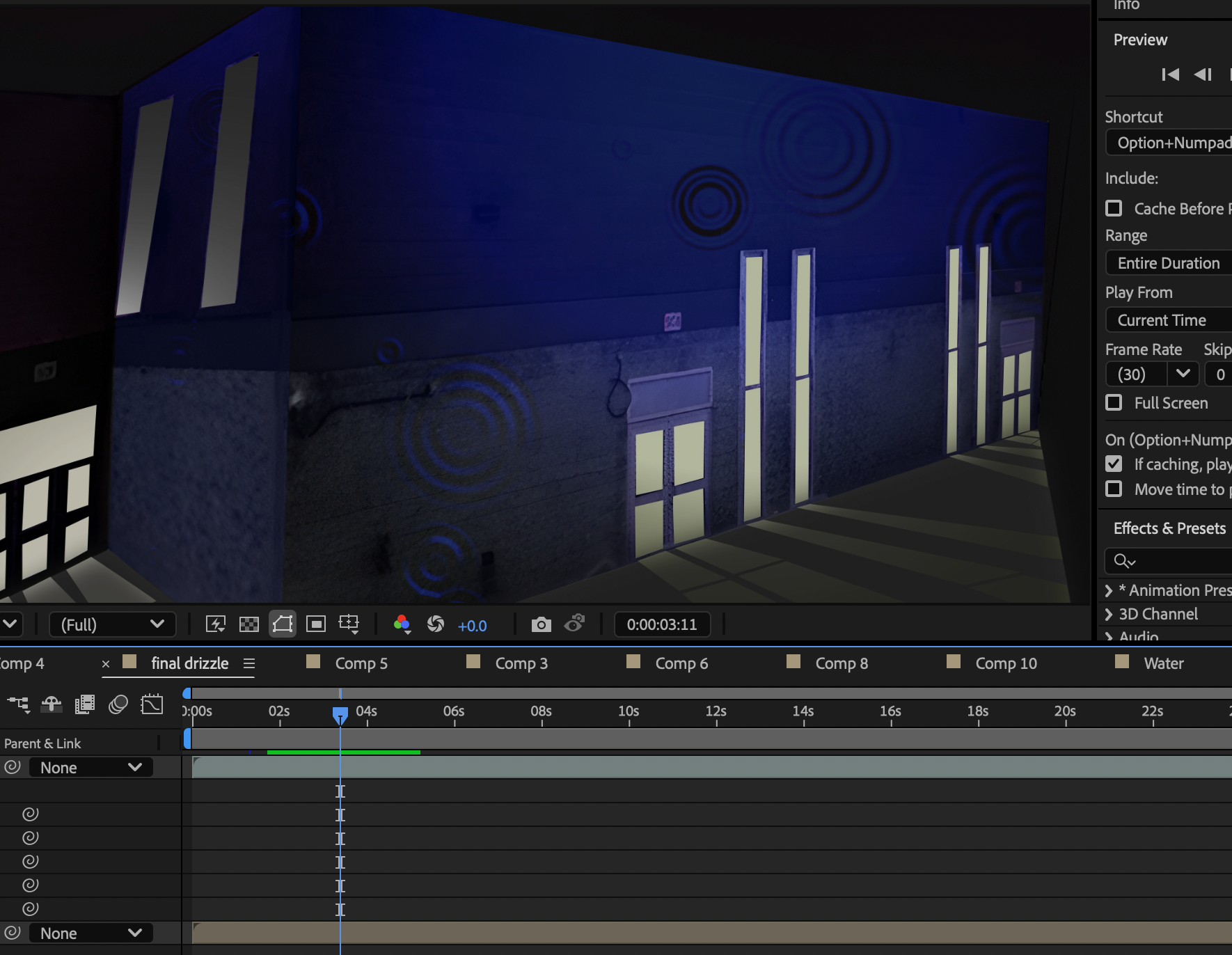Uncheck the 'If caching, play' option
Screen dimensions: 1232x955
pos(1115,464)
